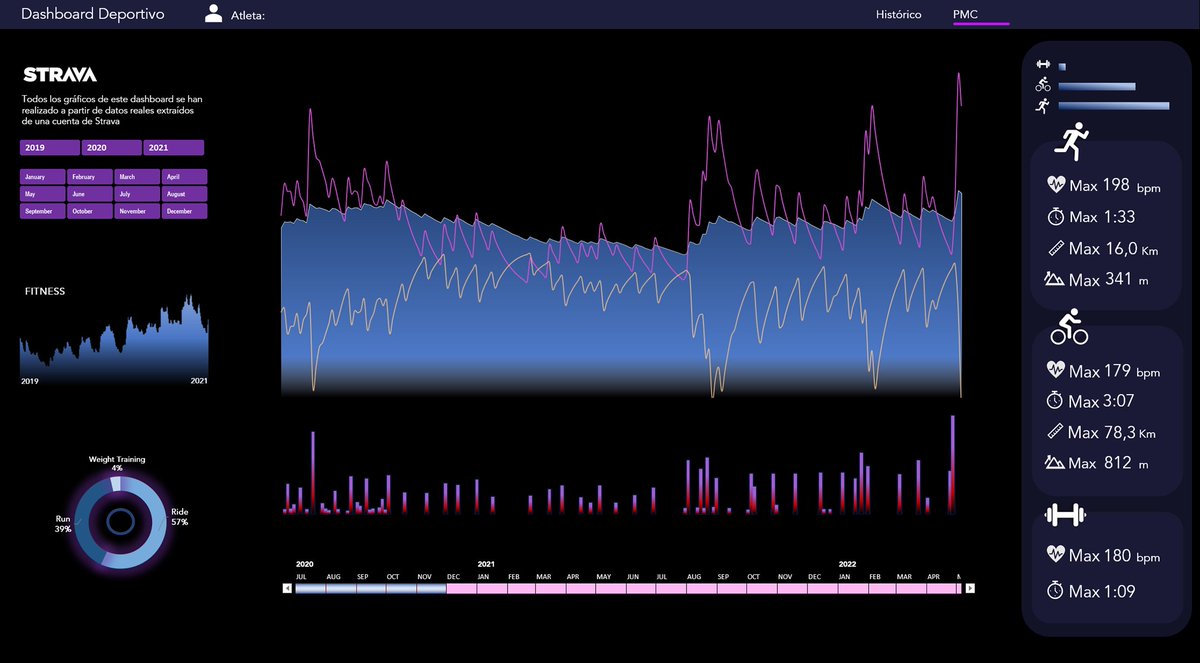Select JUL 2020 segment on the timeline
The height and width of the screenshot is (663, 1200).
pyautogui.click(x=310, y=589)
